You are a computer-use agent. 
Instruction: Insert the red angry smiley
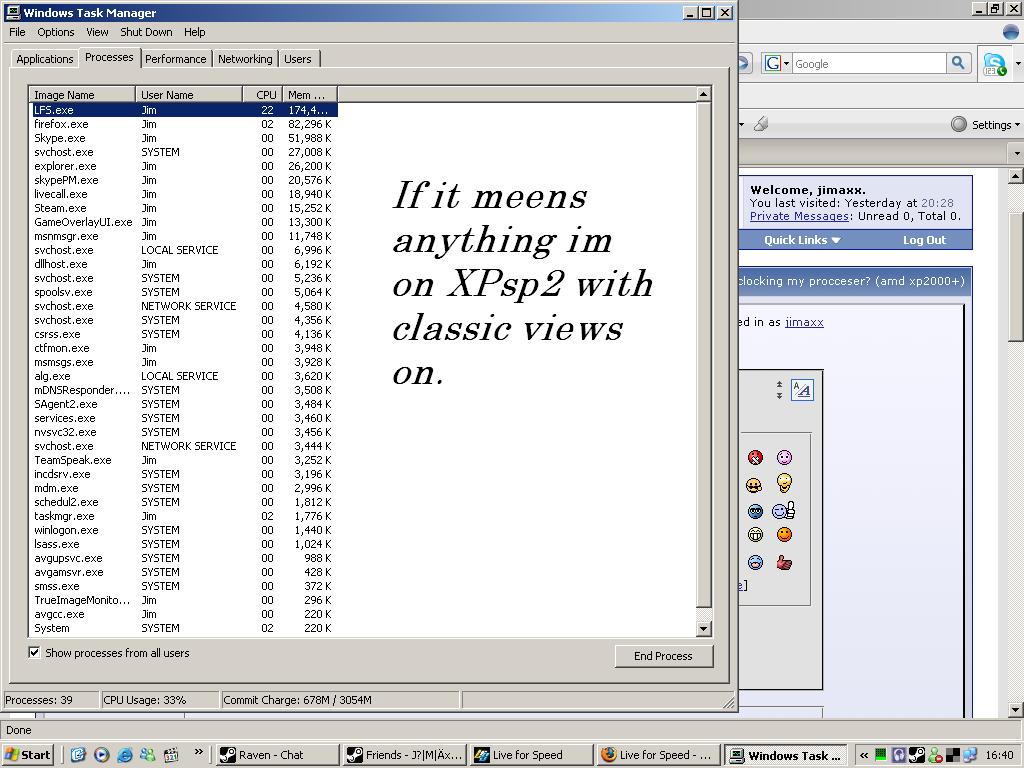pos(755,457)
